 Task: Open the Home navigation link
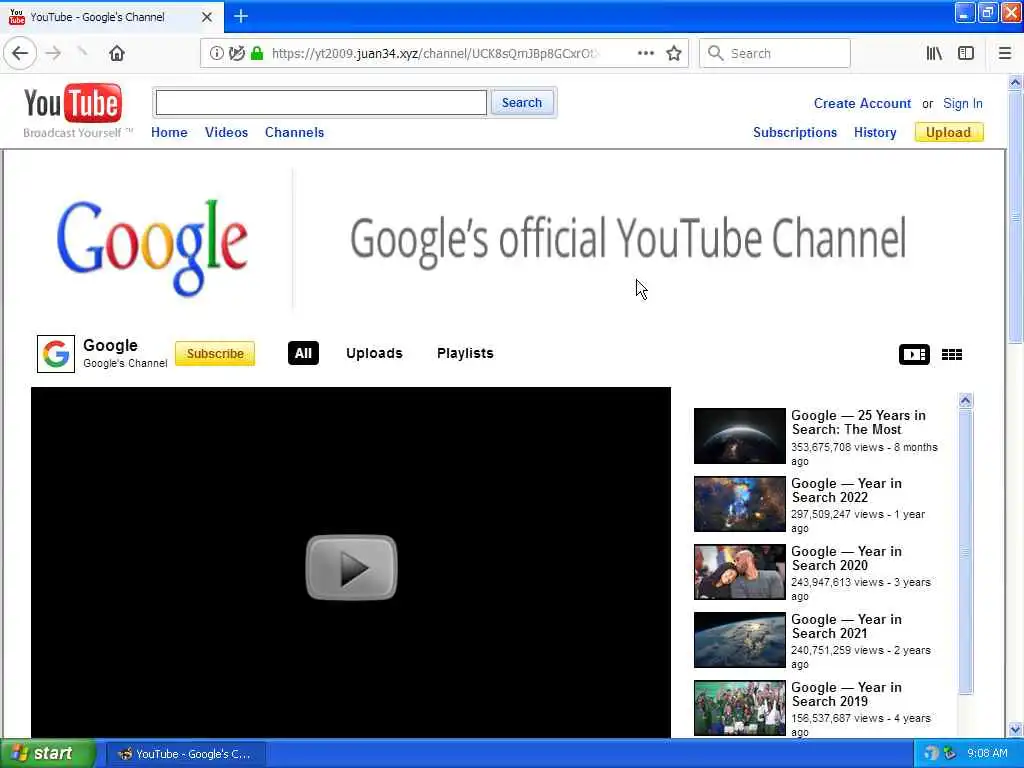(169, 133)
